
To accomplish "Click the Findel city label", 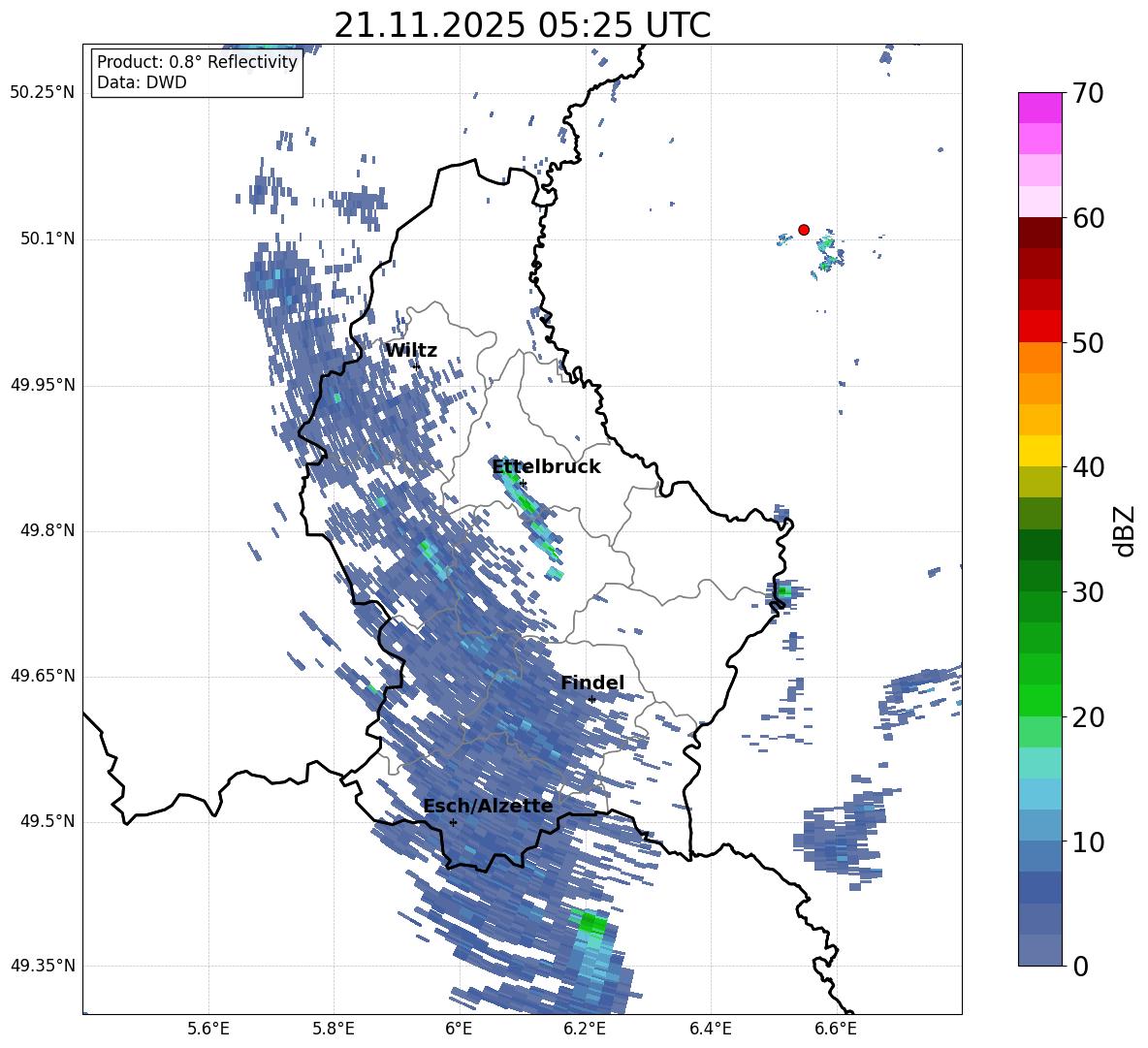I will pyautogui.click(x=592, y=683).
